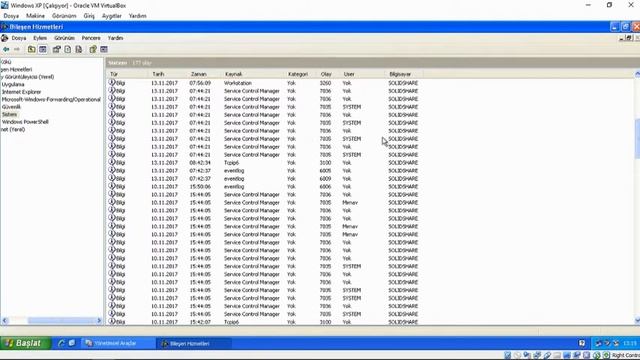The width and height of the screenshot is (640, 360).
Task: Click the last toolbar pane icon
Action: coord(104,49)
